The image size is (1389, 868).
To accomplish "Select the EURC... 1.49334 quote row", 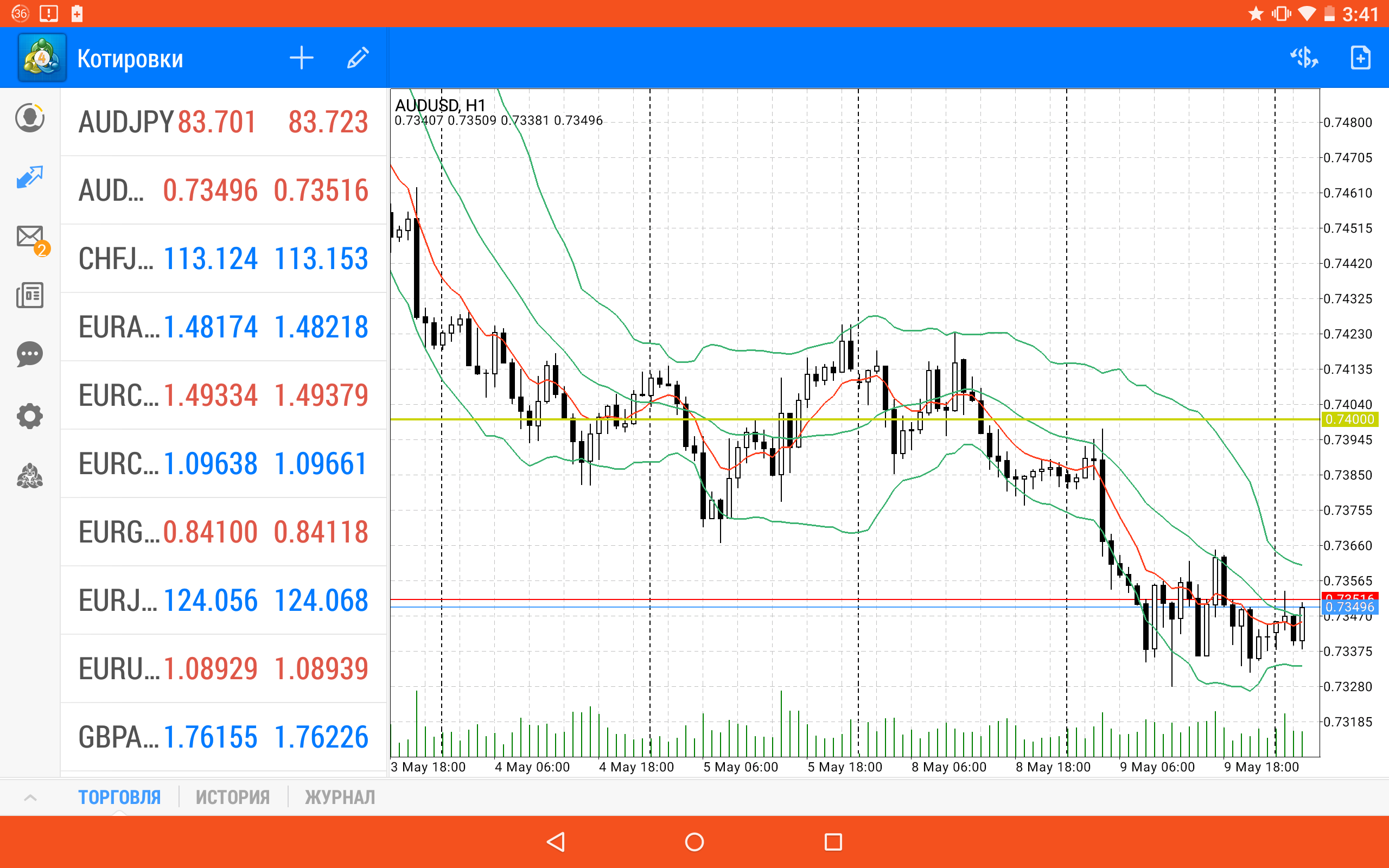I will pos(224,395).
